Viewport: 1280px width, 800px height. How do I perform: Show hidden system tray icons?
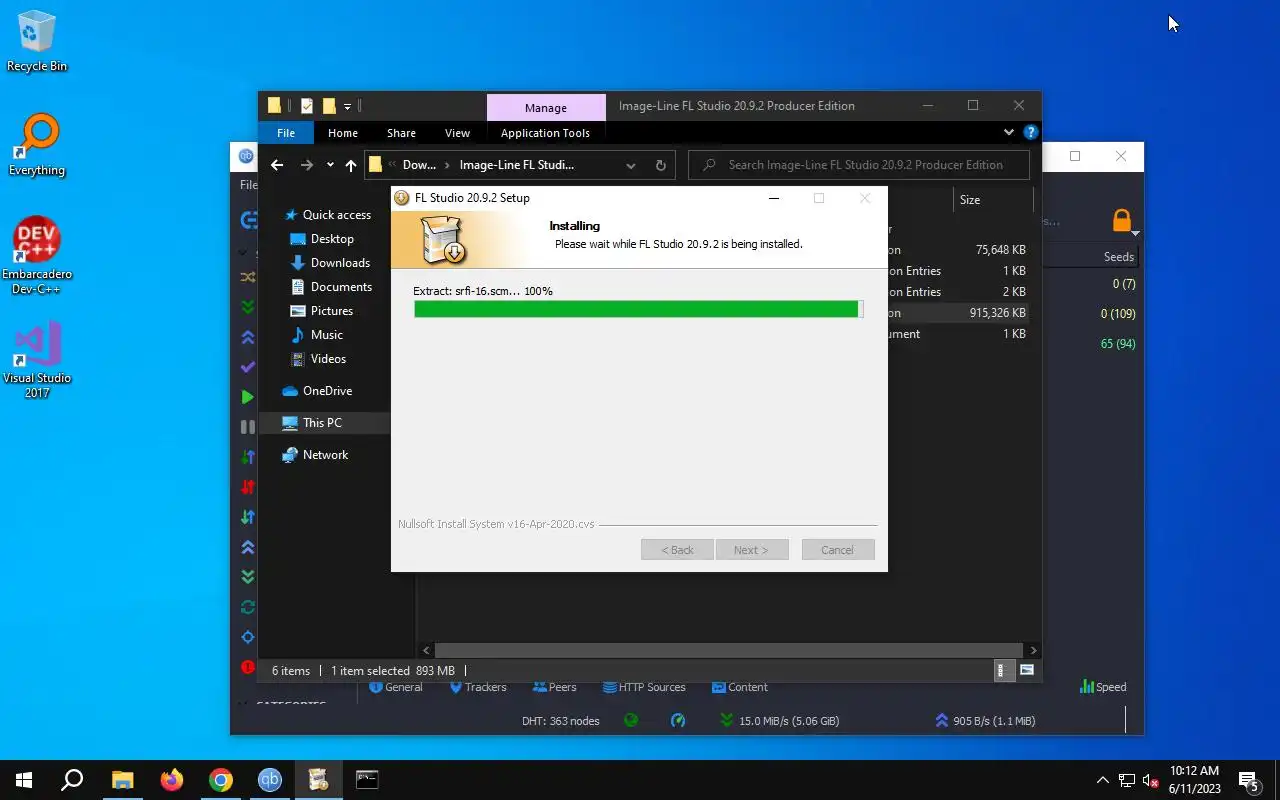point(1102,780)
